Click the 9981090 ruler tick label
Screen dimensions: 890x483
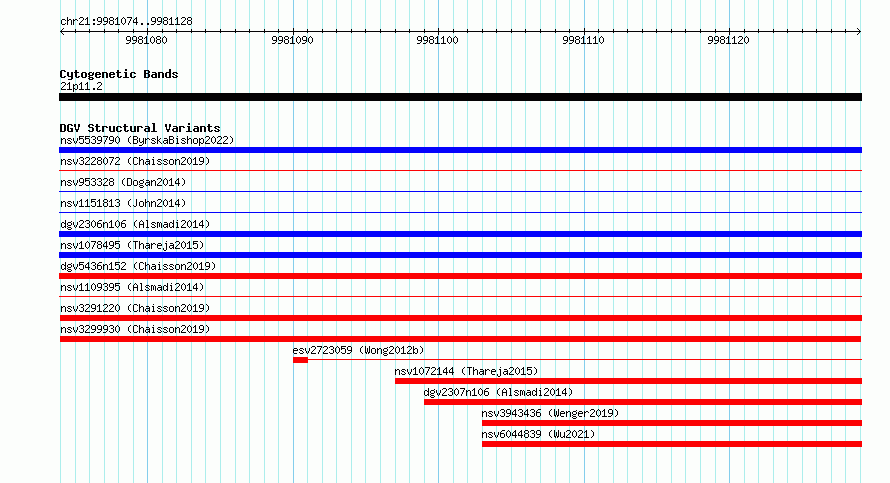[292, 40]
